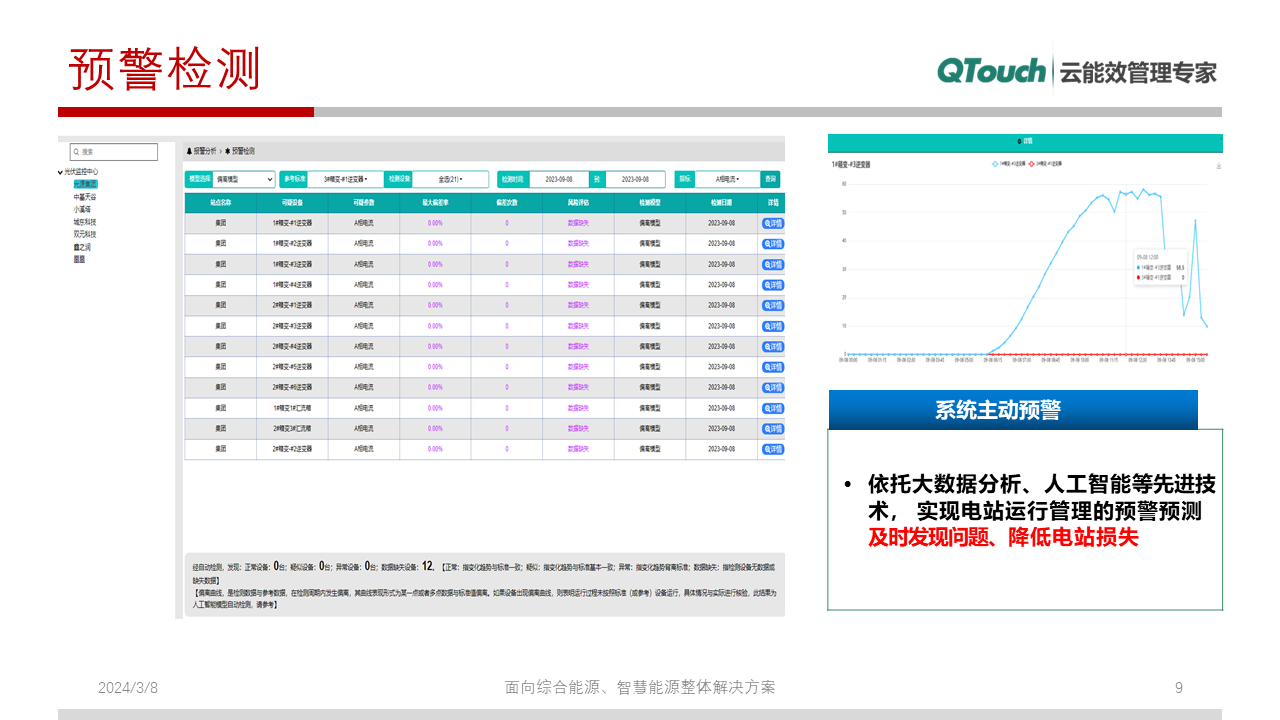1280x720 pixels.
Task: Open the 模型选择 model dropdown
Action: 242,178
